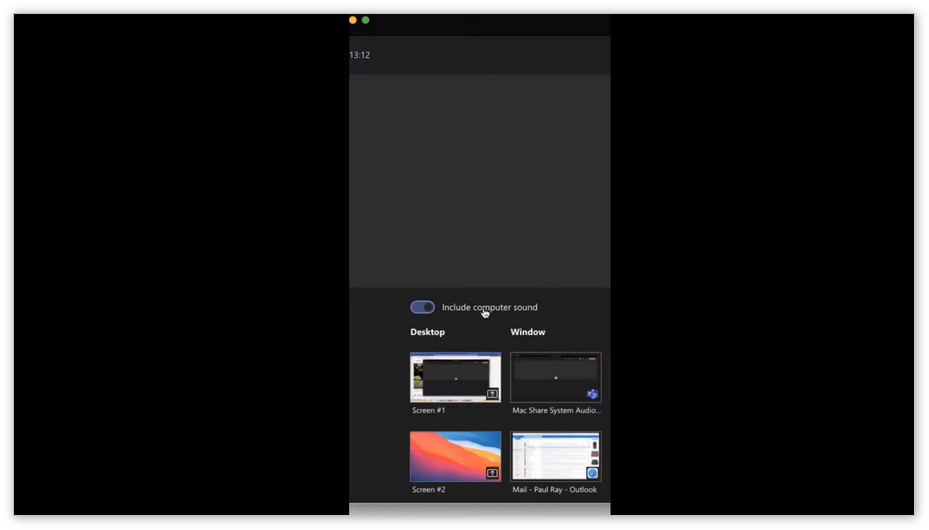Click the share icon on Screen #1 preview
Screen dimensions: 929x530
(x=492, y=394)
